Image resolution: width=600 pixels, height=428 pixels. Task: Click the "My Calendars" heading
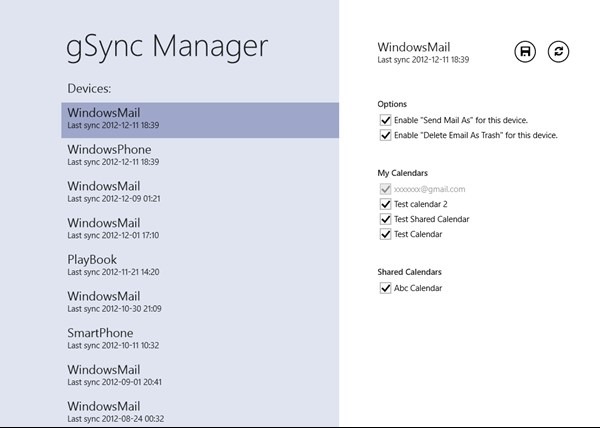coord(403,173)
